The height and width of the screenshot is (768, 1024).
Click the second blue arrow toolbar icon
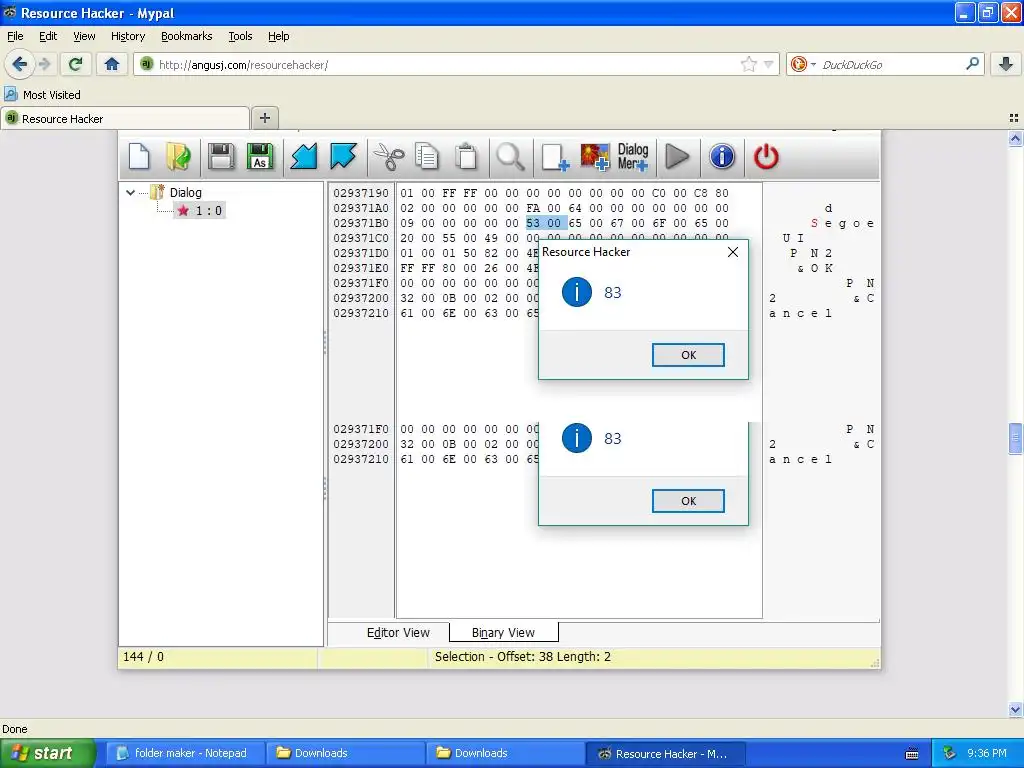[344, 157]
